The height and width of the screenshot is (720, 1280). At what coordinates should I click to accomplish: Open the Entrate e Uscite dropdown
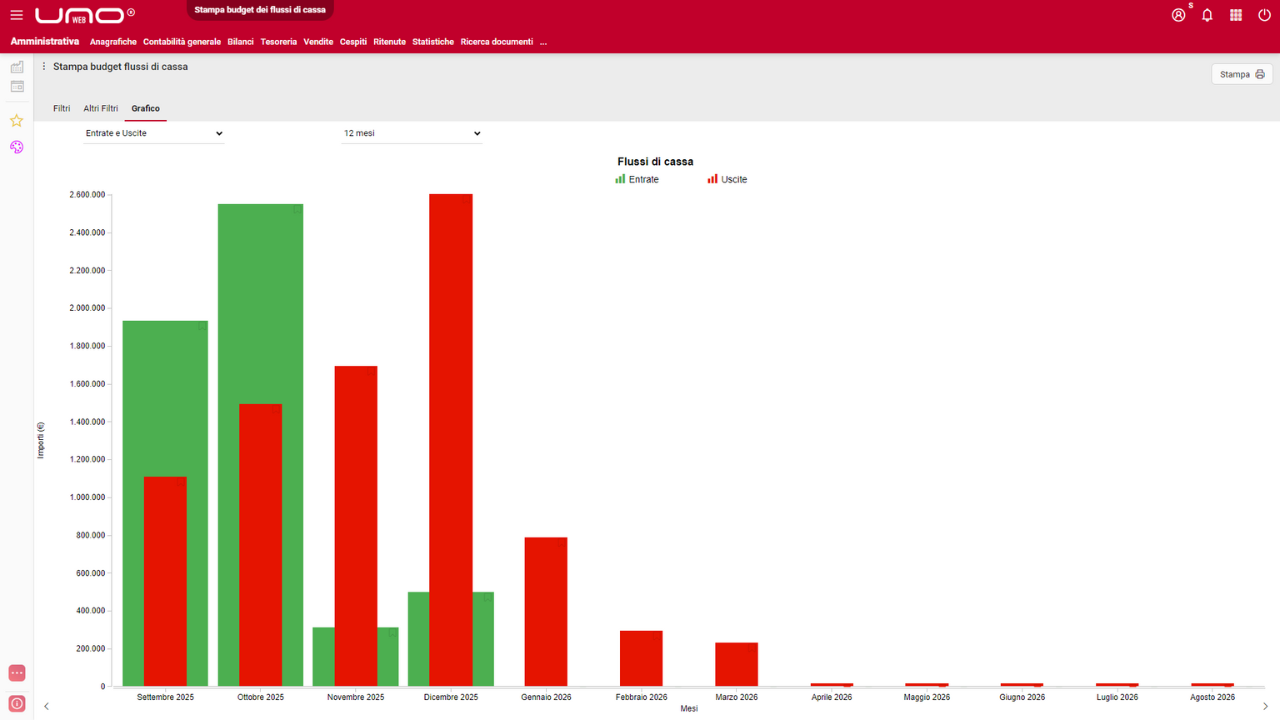coord(154,133)
